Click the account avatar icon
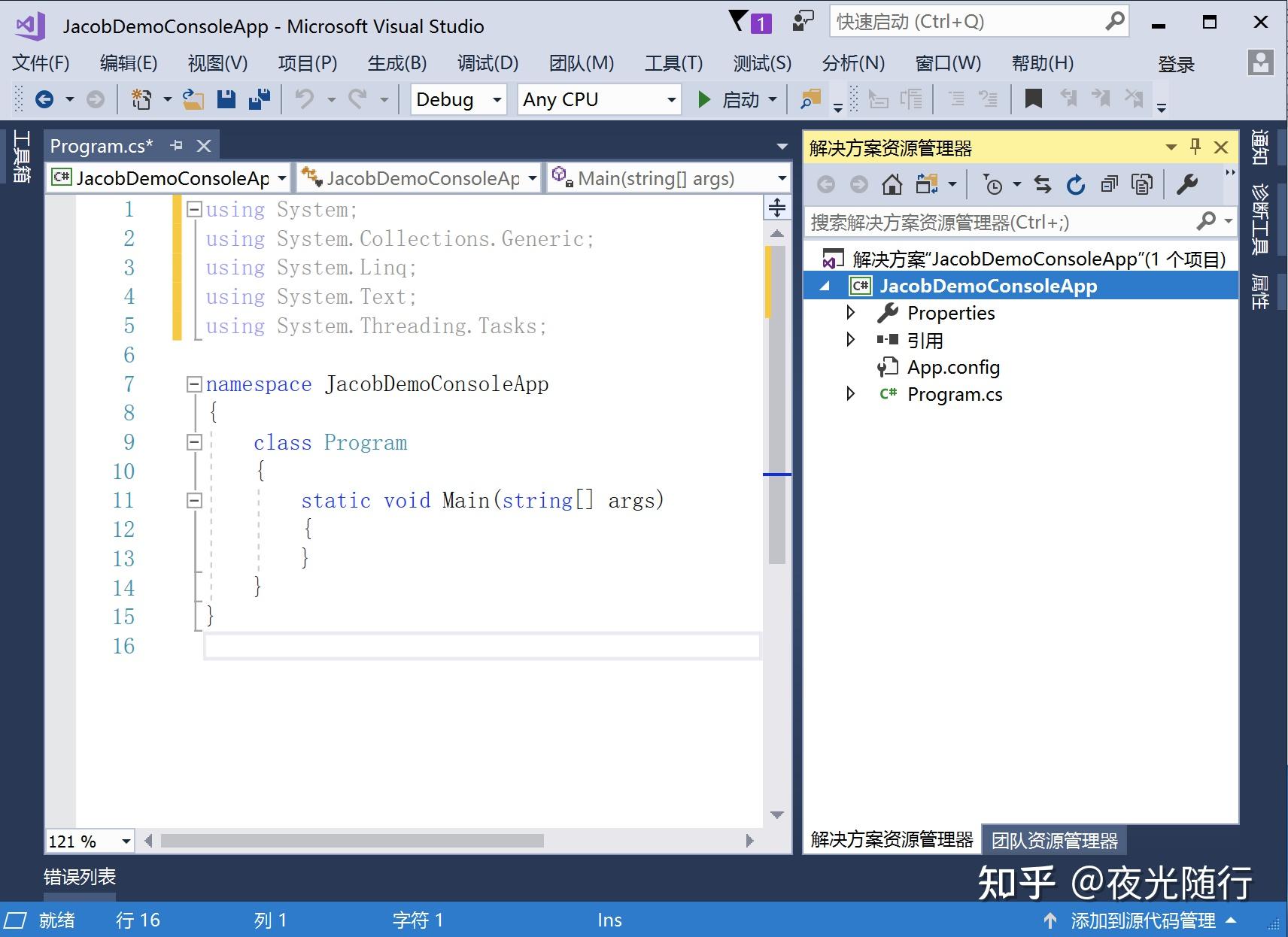 coord(1261,62)
